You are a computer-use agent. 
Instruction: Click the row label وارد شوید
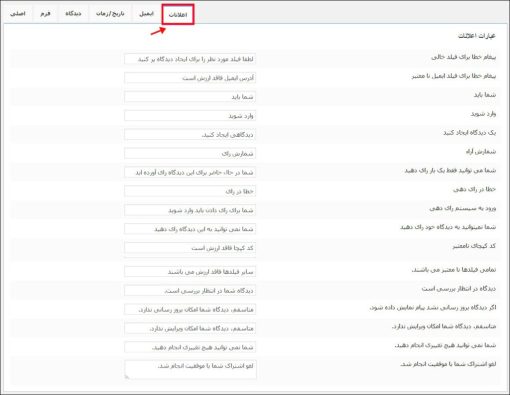point(483,114)
